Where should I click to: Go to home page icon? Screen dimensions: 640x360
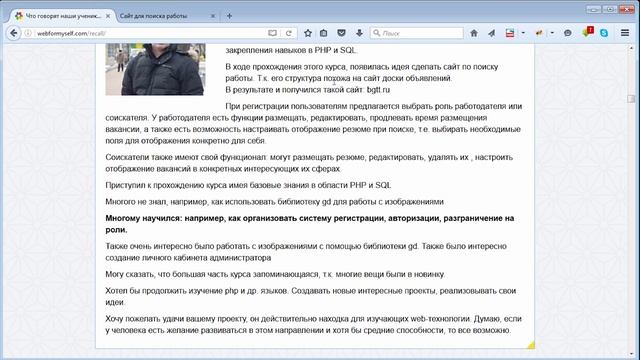(474, 33)
